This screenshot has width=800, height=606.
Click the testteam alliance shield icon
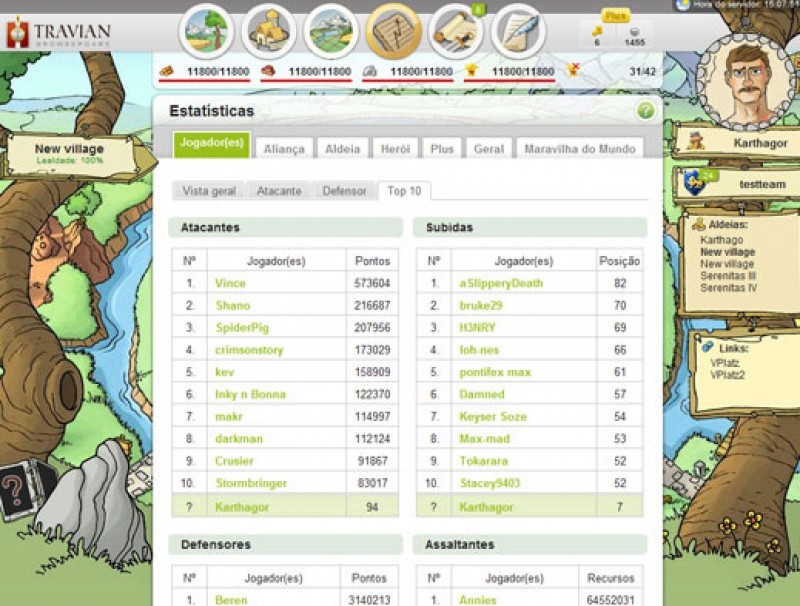tap(695, 184)
